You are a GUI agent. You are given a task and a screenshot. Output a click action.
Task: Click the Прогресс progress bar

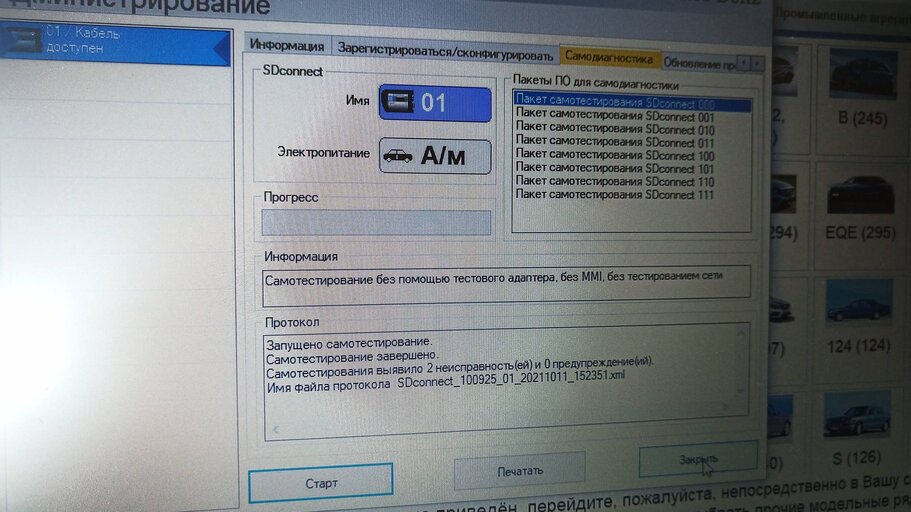376,222
